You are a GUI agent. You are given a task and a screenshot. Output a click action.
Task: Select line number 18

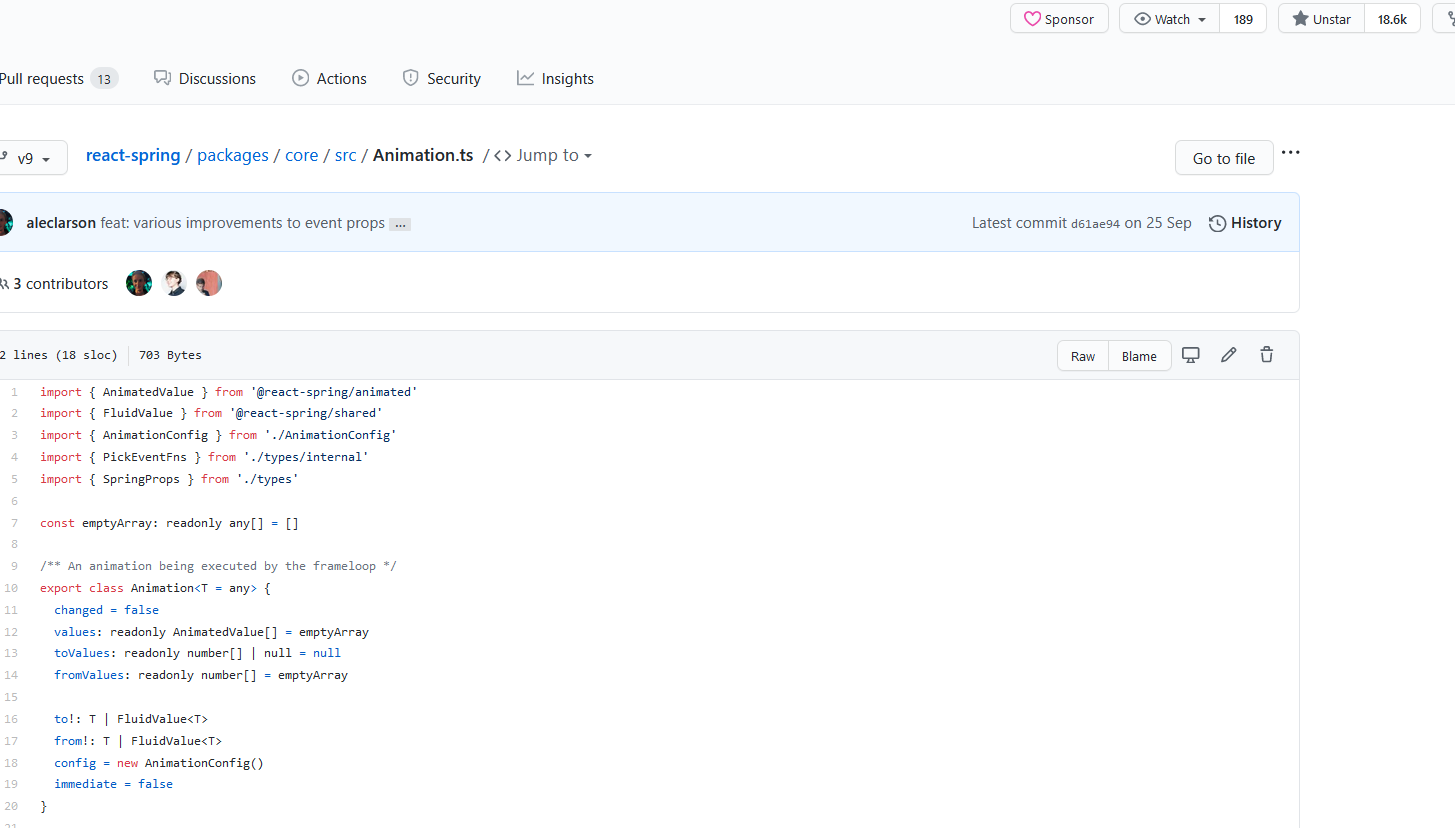[12, 763]
